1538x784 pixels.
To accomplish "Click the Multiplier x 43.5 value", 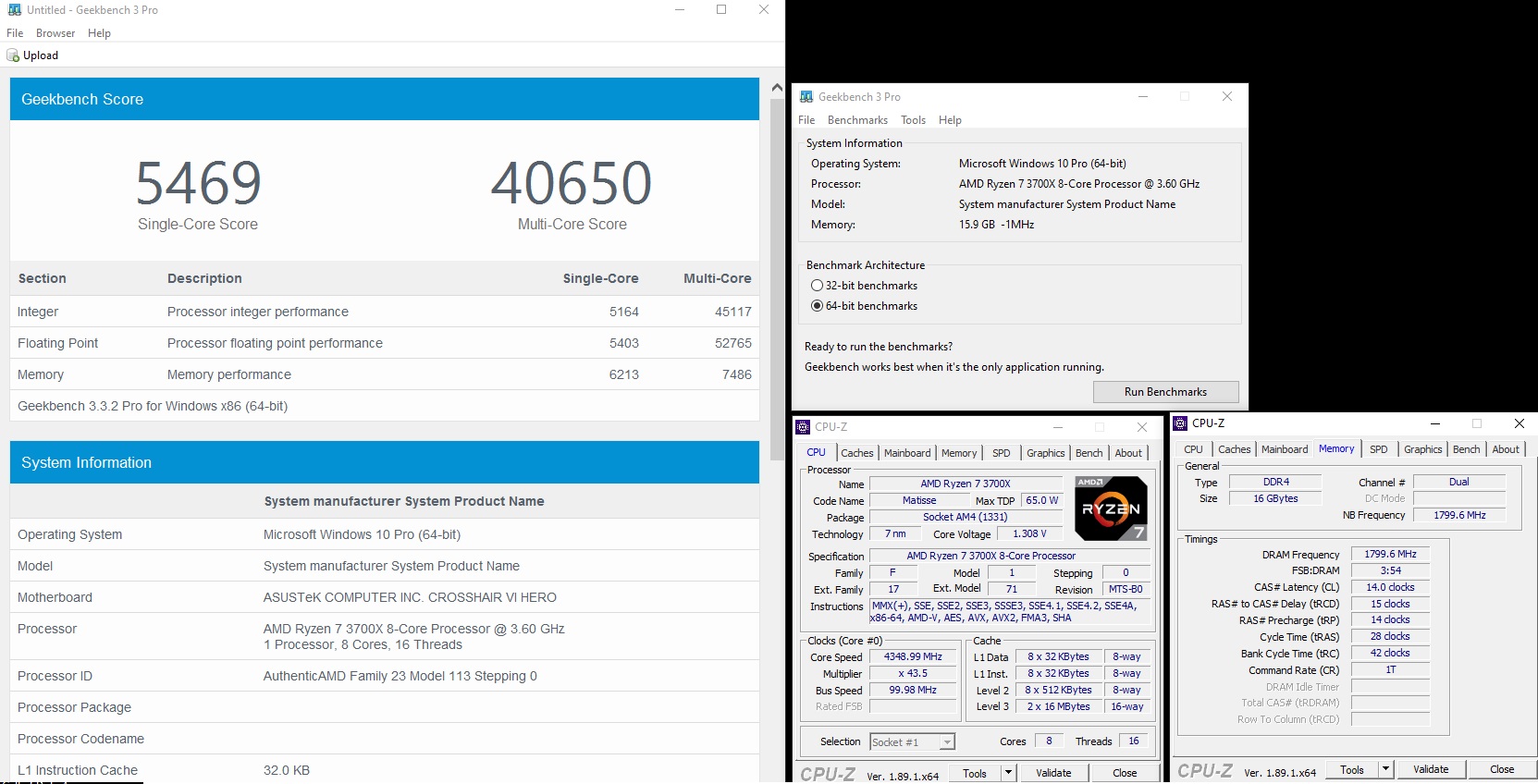I will click(x=913, y=674).
